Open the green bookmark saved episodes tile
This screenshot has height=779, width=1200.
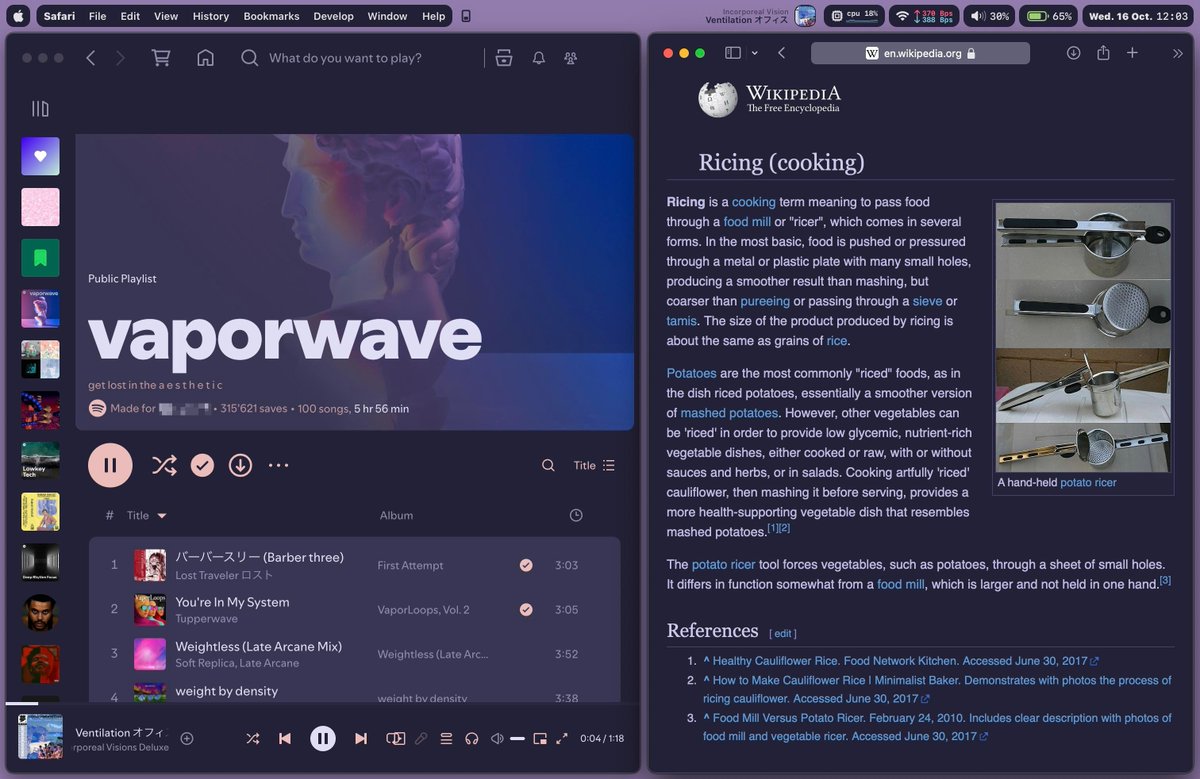pyautogui.click(x=40, y=258)
